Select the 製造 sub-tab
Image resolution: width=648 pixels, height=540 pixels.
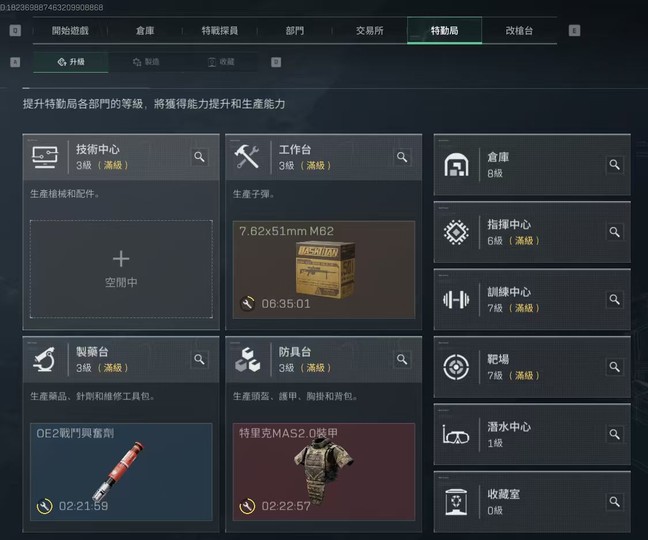tap(146, 62)
